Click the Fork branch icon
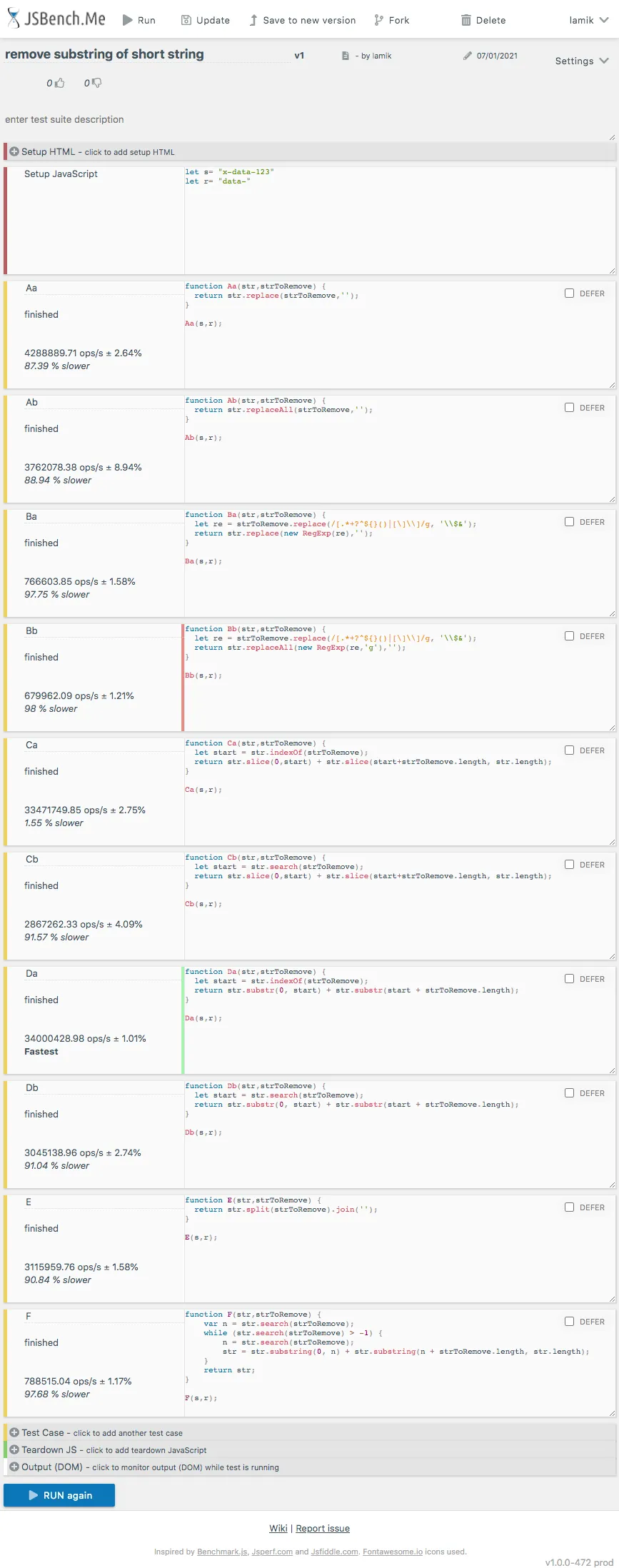Viewport: 619px width, 1568px height. 378,20
